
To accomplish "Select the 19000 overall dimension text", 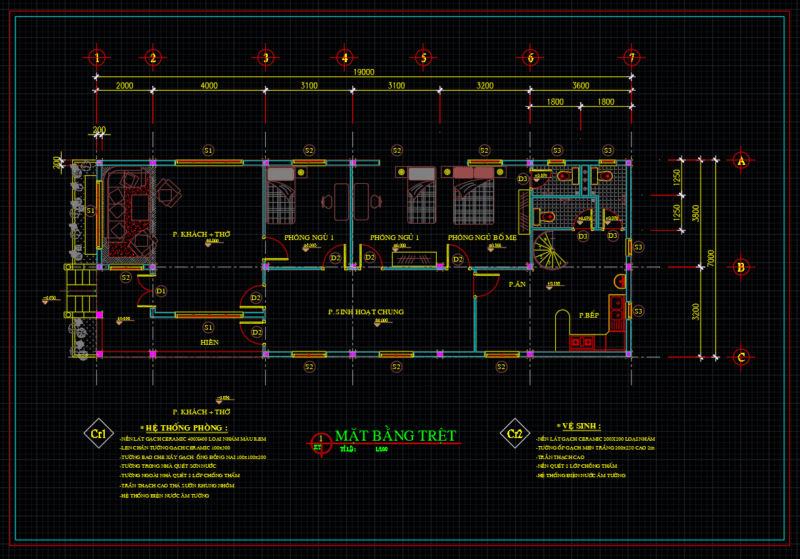I will [x=363, y=72].
